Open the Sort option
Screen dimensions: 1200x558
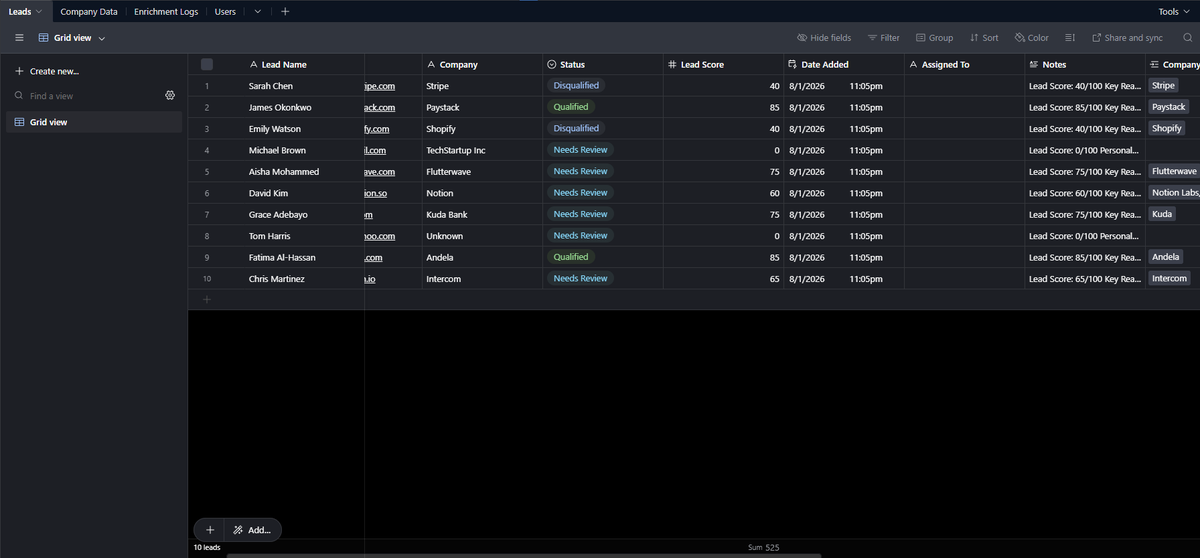click(984, 38)
